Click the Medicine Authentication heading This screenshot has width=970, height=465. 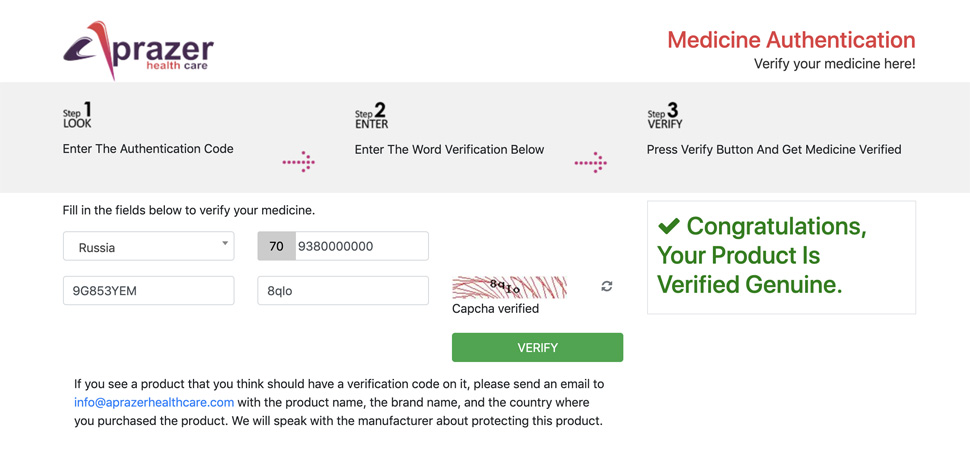(x=790, y=40)
